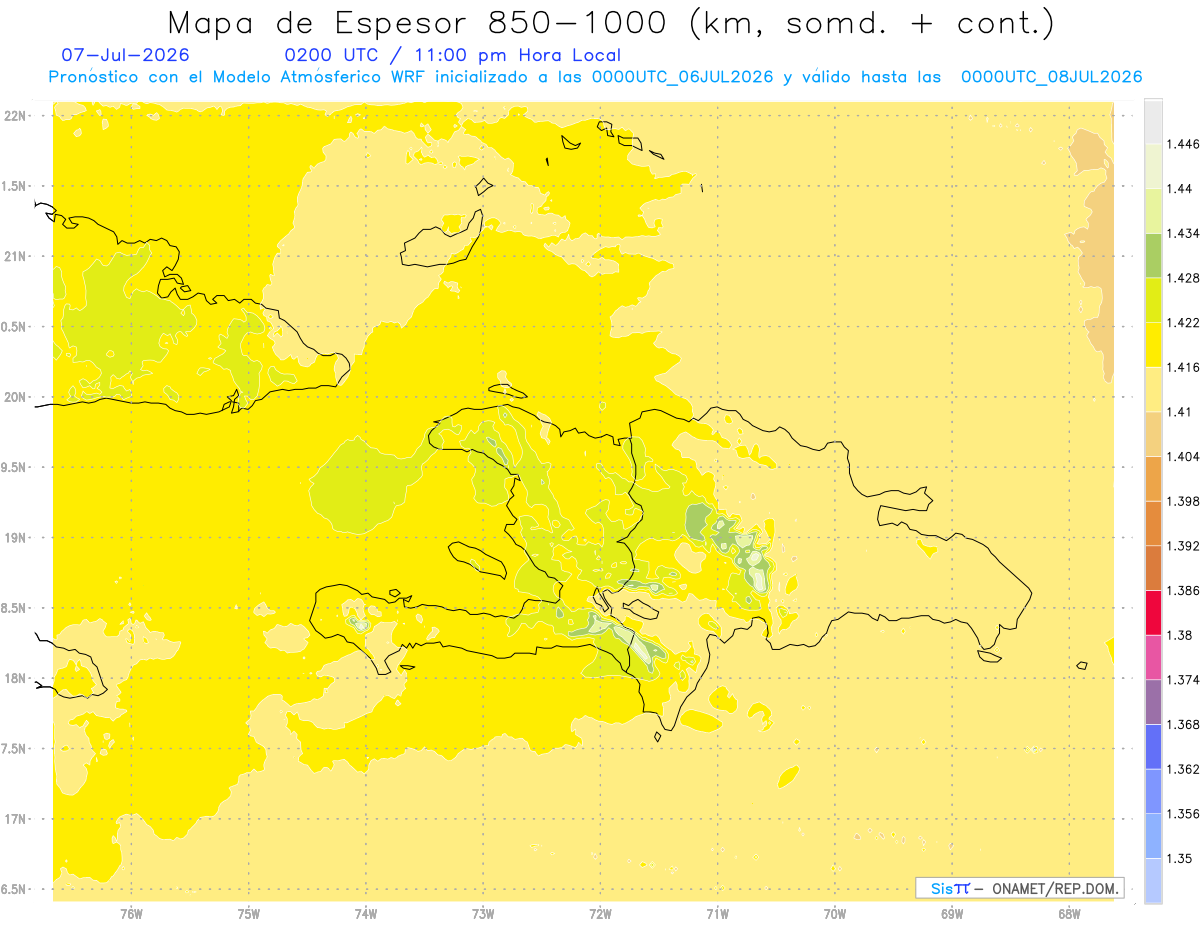Pick the tan swatch between 1.404 and 1.41
This screenshot has height=927, width=1200.
pos(1153,434)
